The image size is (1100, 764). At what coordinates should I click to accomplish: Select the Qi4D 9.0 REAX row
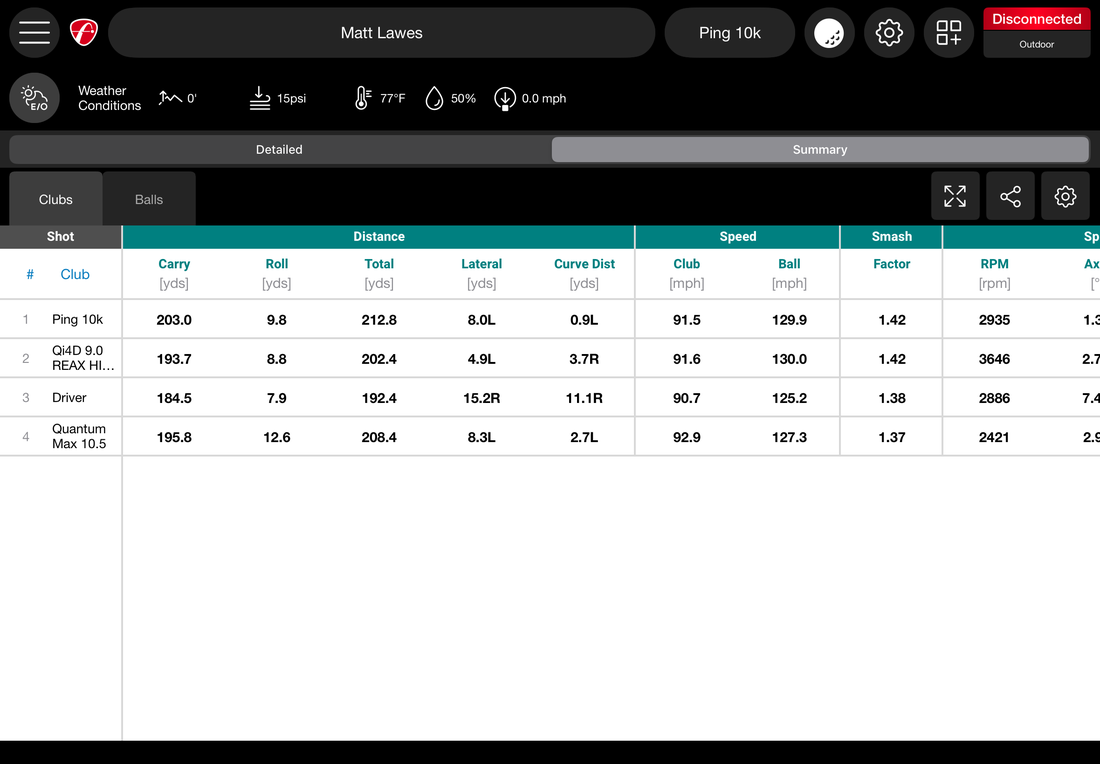83,358
